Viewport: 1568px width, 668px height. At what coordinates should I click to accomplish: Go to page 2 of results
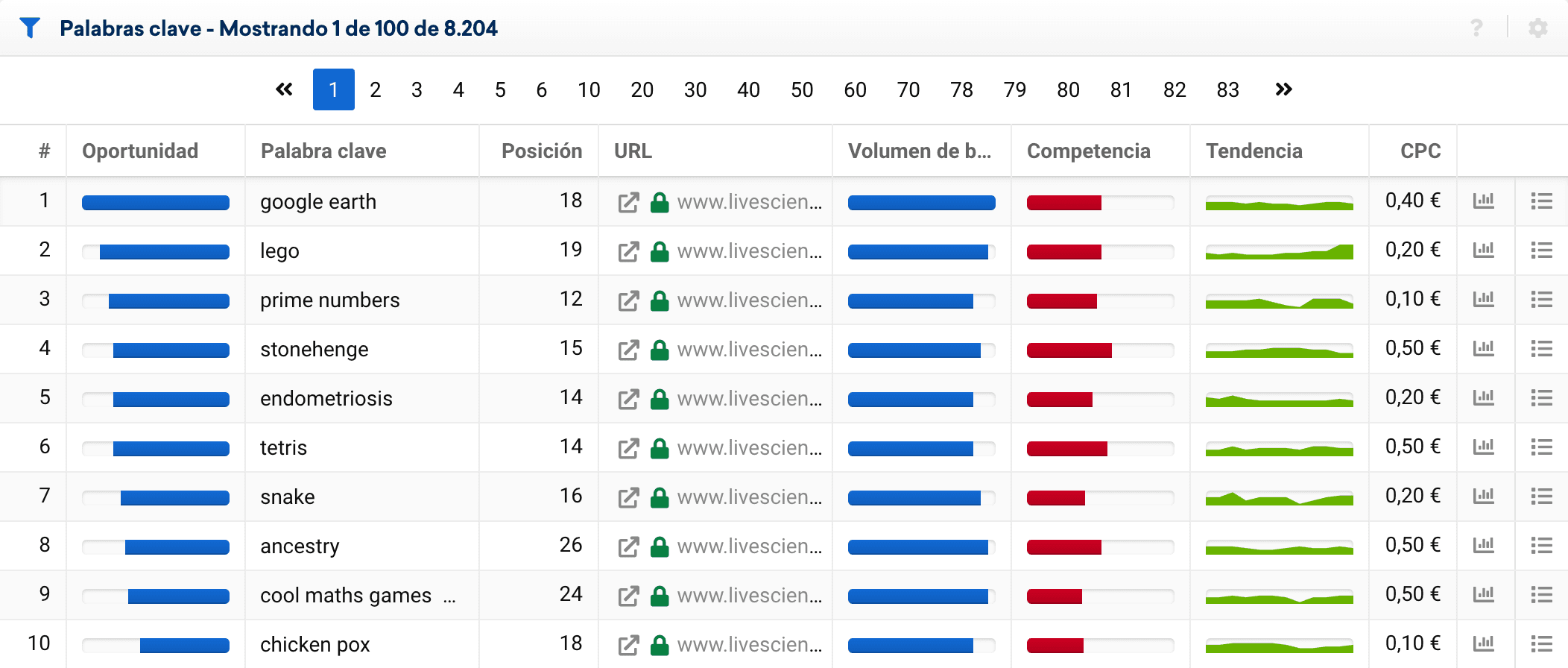[375, 89]
